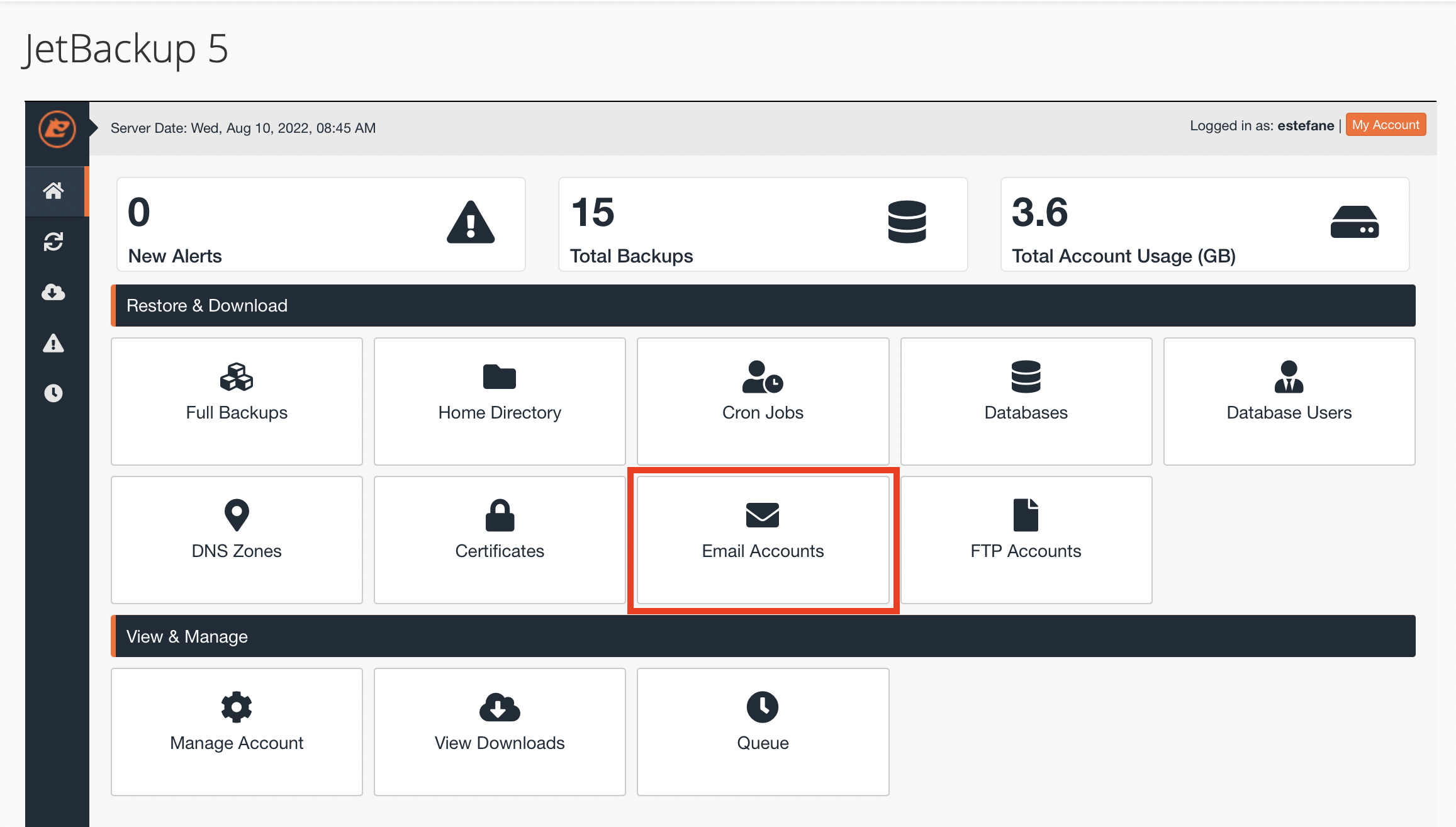
Task: Open the sidebar cloud download icon
Action: tap(53, 292)
